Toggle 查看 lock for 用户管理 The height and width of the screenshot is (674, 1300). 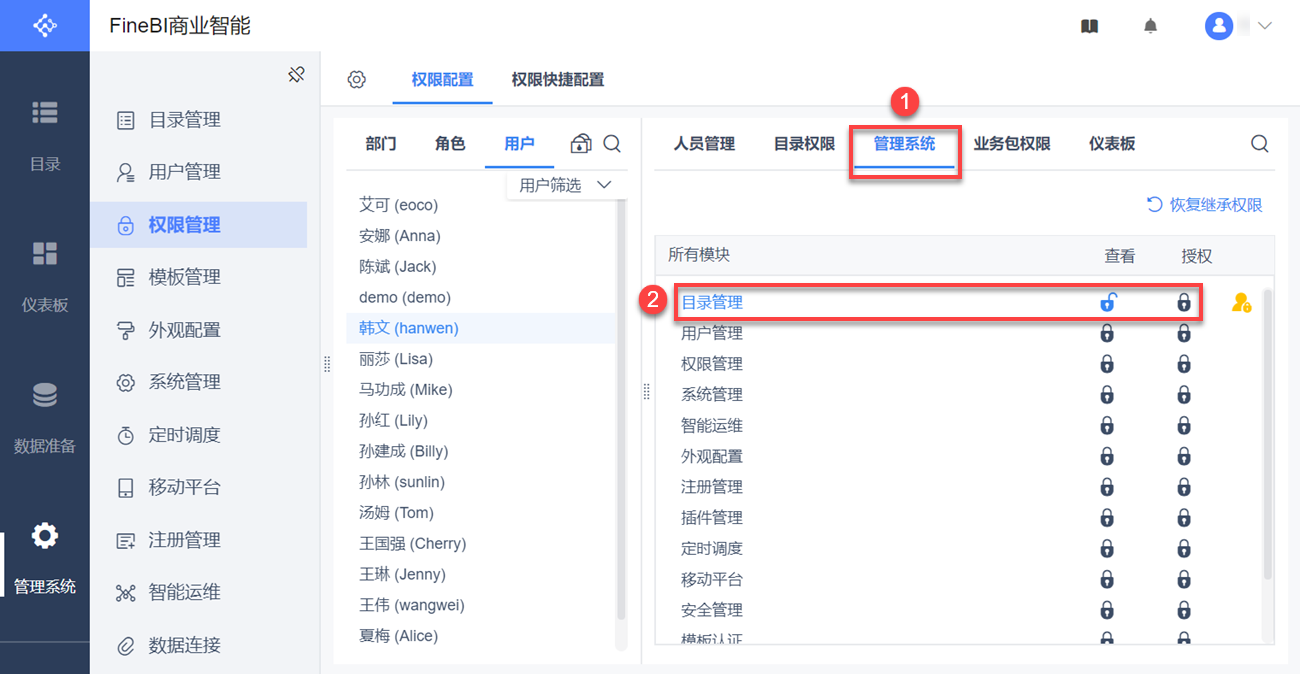1107,333
